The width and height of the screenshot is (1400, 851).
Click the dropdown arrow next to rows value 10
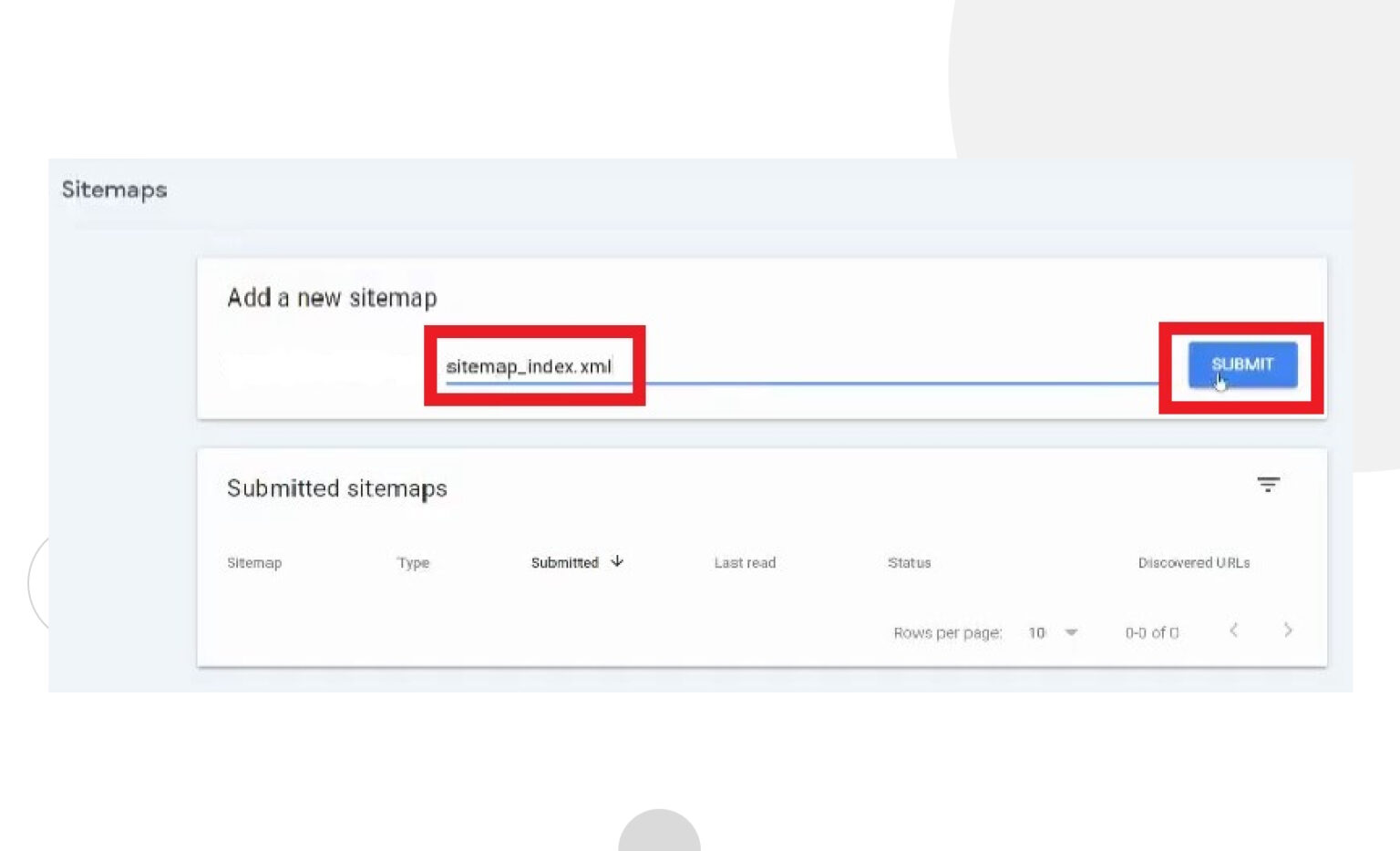pos(1070,632)
